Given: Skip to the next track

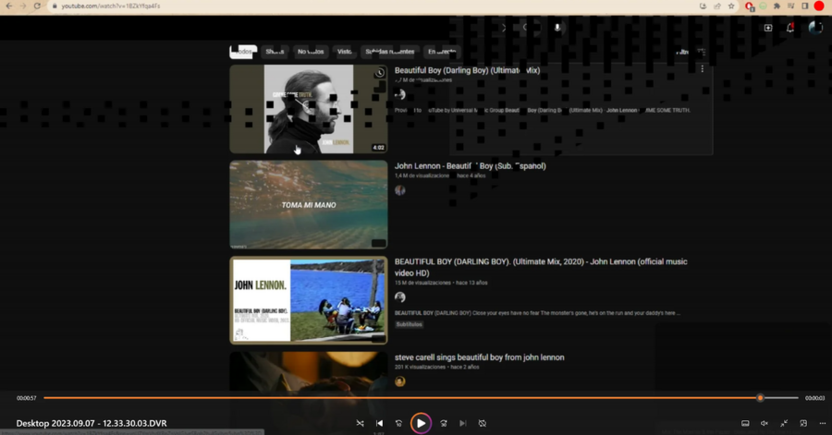Looking at the screenshot, I should click(x=463, y=423).
